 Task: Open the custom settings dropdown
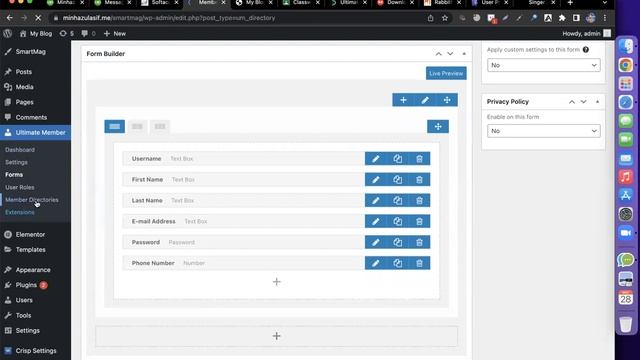tap(544, 65)
